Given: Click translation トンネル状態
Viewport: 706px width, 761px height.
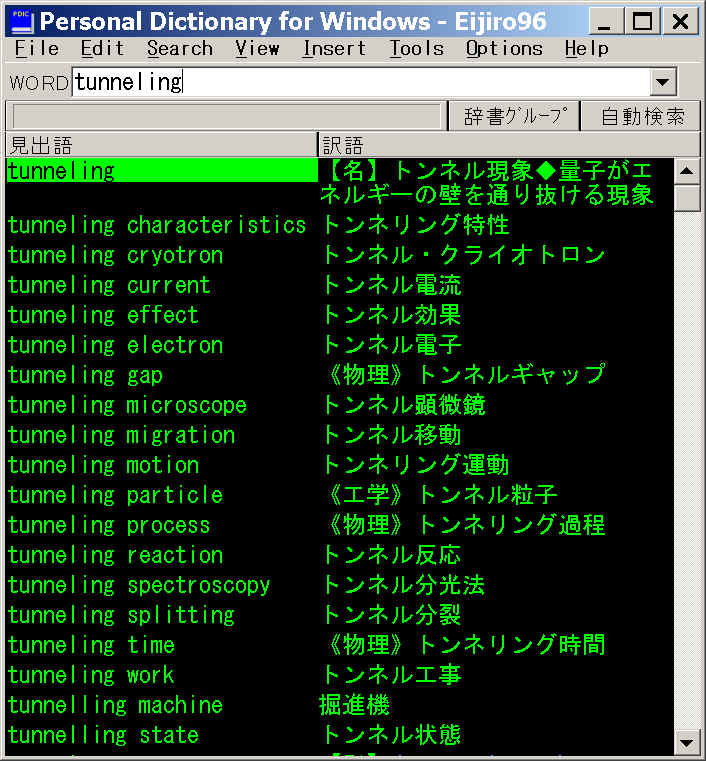Looking at the screenshot, I should click(x=391, y=735).
